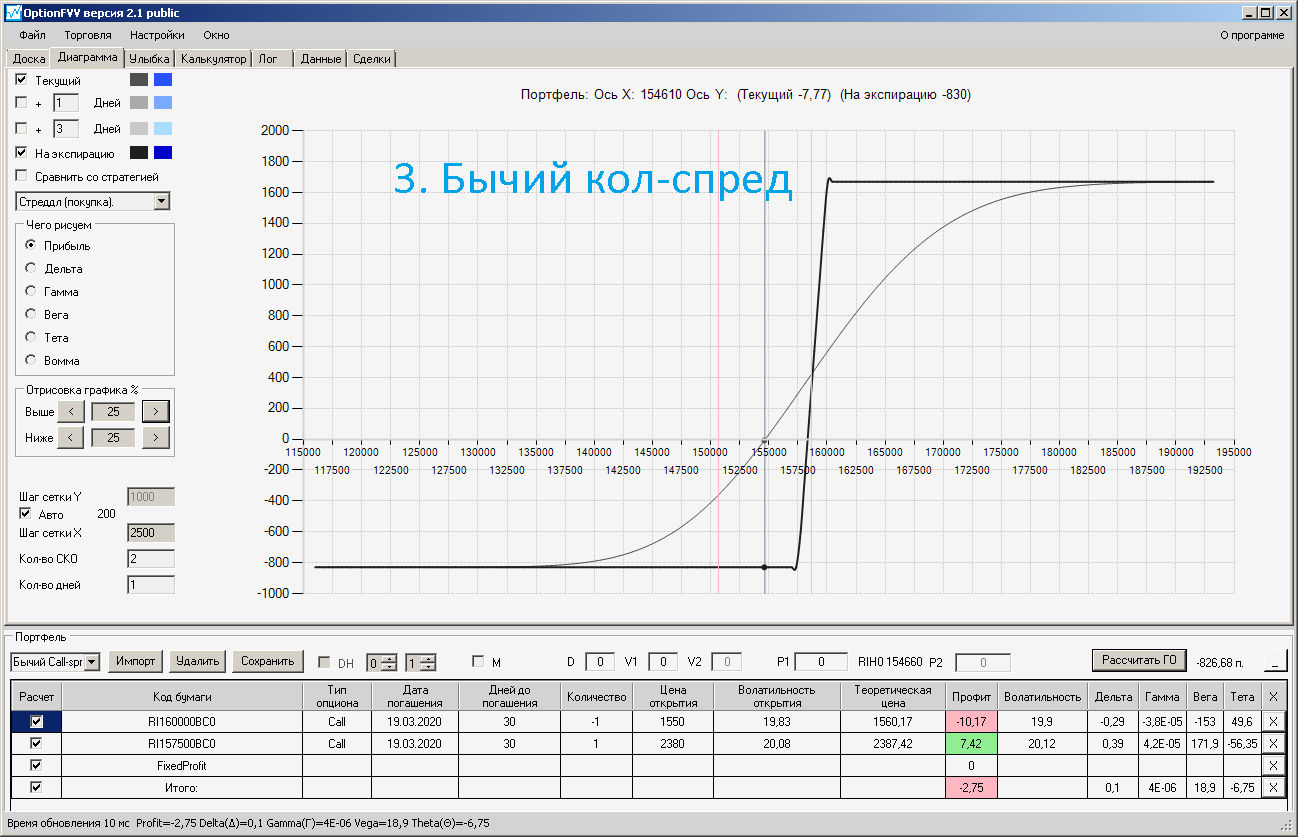Open the Настройки menu
Screen dimensions: 1298x840
coord(157,35)
